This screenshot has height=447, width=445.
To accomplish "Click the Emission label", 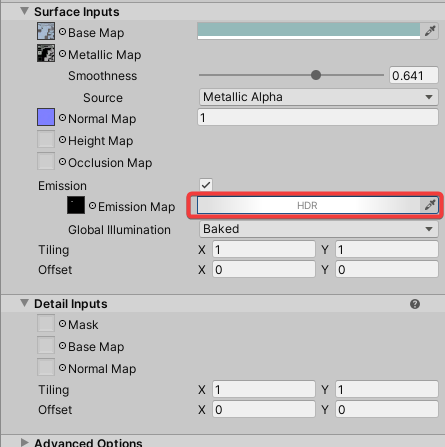I will point(62,186).
